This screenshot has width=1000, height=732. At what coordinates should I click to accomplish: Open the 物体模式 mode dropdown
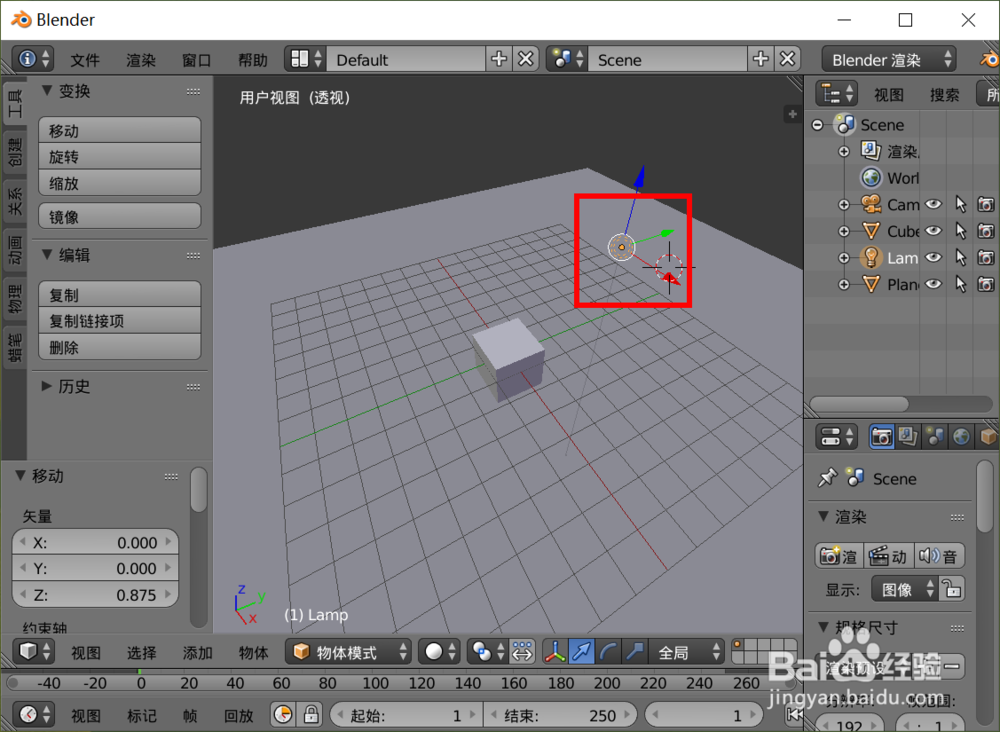click(348, 652)
